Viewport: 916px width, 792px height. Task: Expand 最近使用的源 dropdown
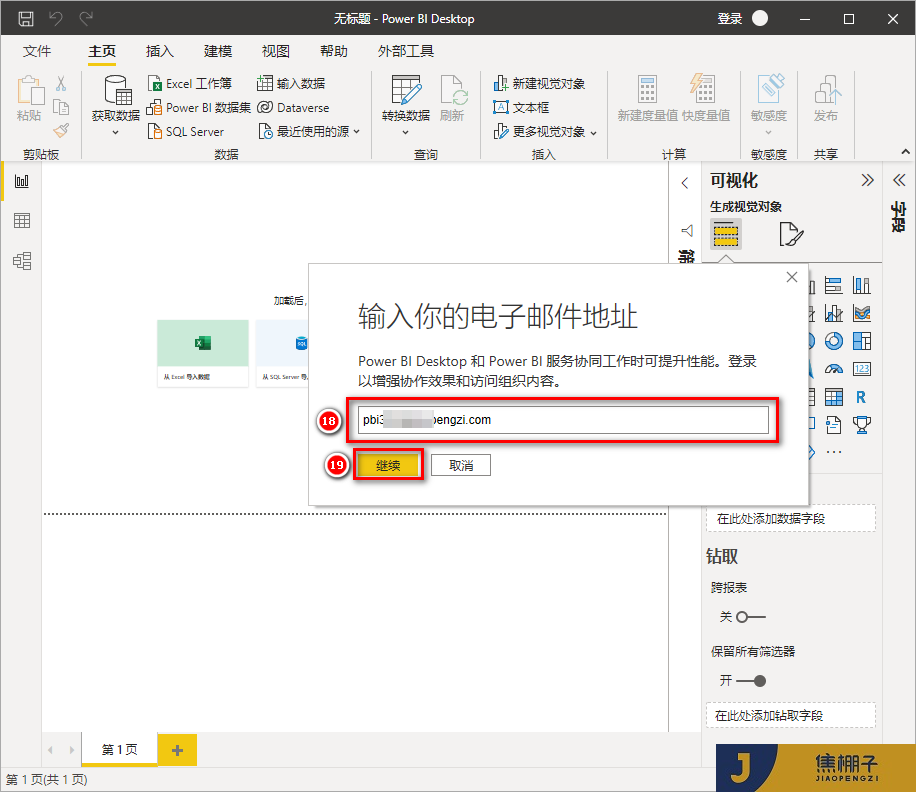[x=356, y=131]
